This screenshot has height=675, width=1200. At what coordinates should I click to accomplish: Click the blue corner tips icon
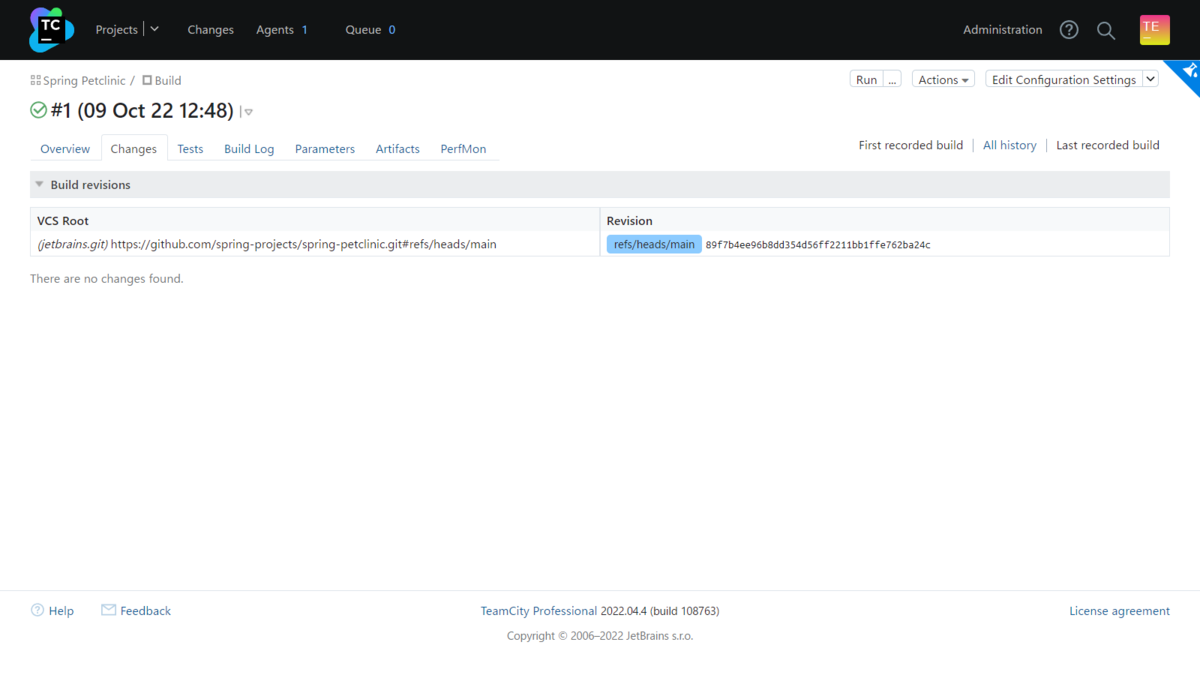[1188, 72]
